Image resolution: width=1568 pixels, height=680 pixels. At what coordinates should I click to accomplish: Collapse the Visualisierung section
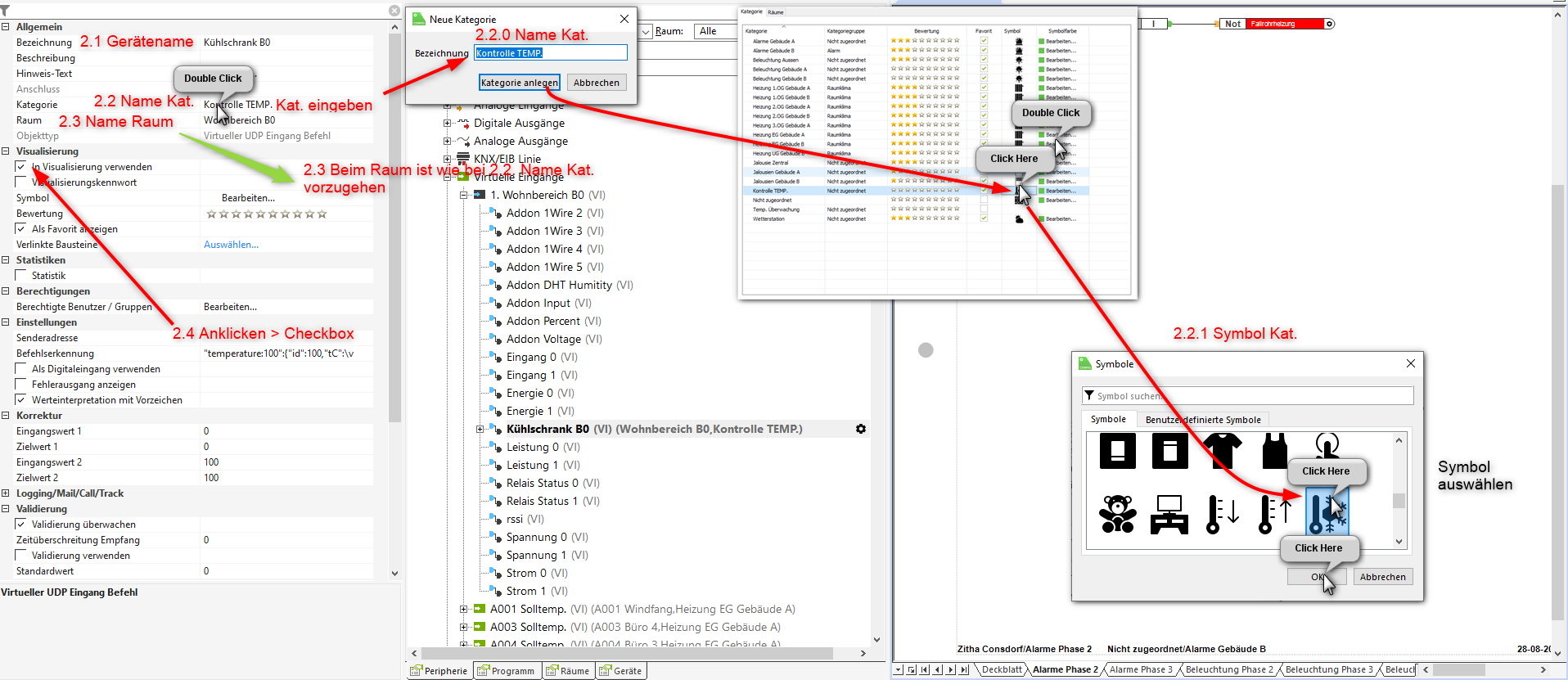6,151
